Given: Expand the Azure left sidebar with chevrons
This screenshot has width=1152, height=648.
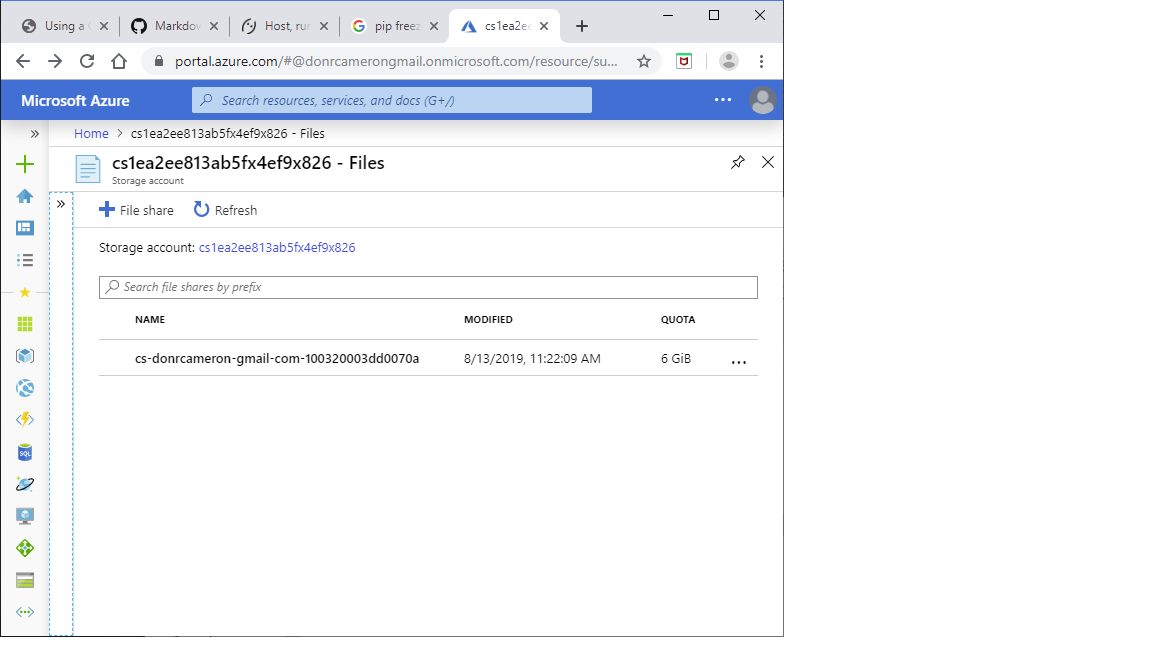Looking at the screenshot, I should pos(35,134).
